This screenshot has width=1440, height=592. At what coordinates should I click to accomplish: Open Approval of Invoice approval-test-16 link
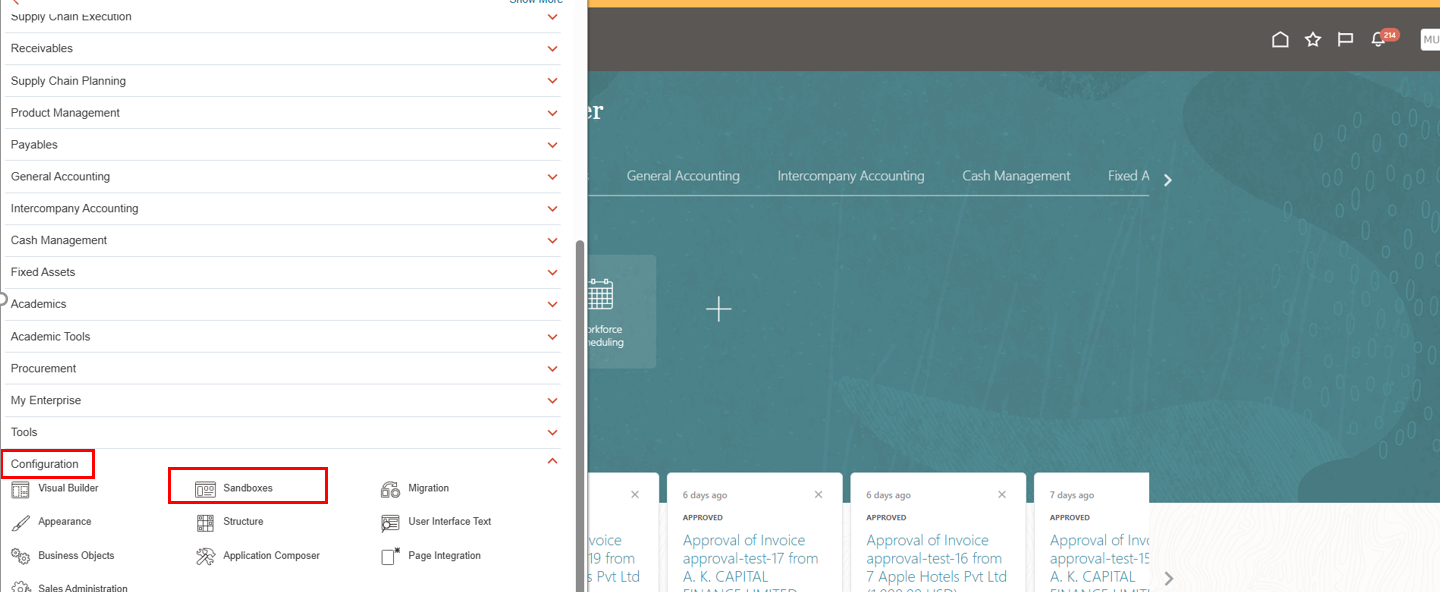click(x=936, y=564)
